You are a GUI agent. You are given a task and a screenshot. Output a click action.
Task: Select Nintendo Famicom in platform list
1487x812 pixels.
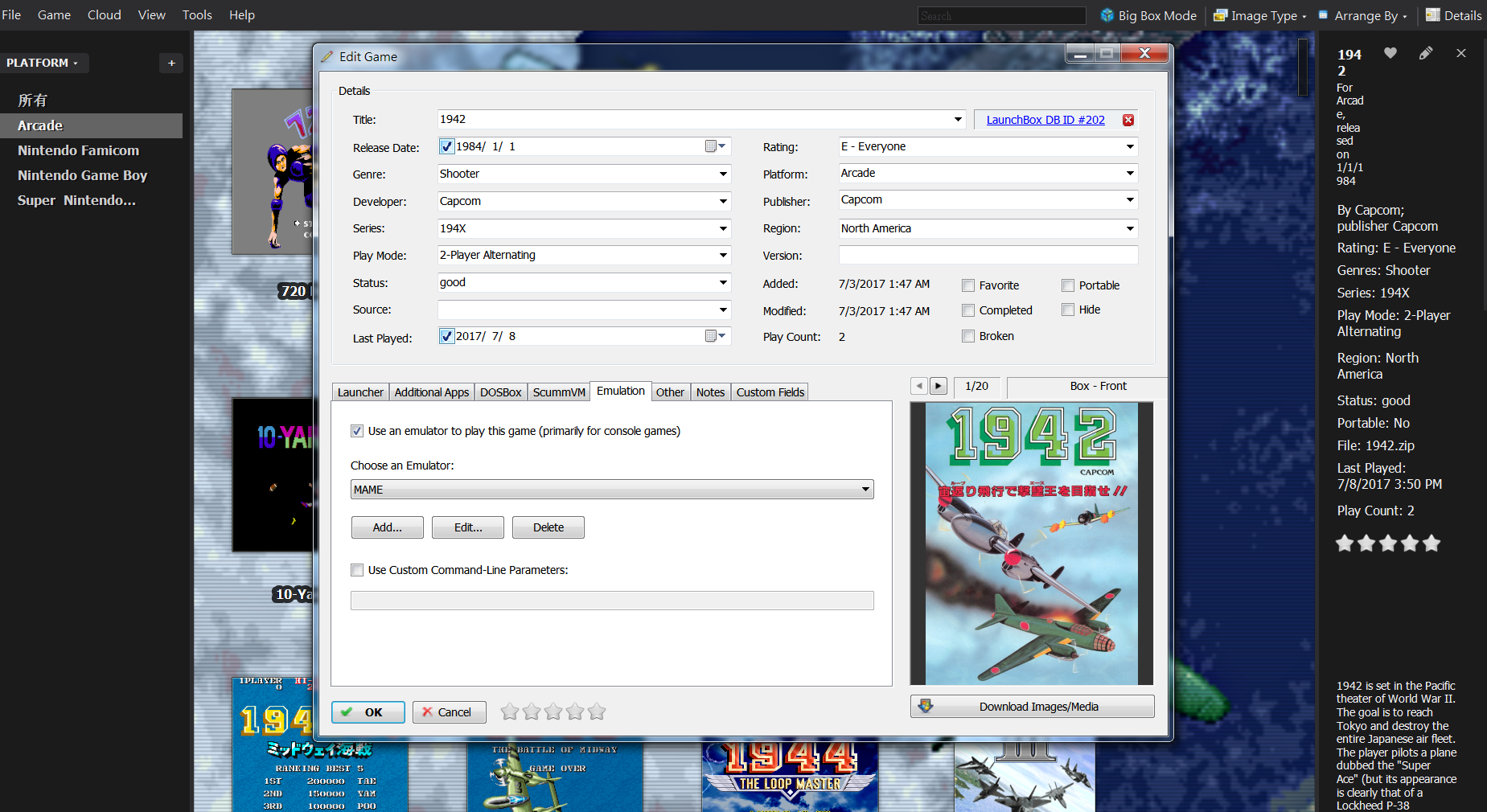point(79,150)
